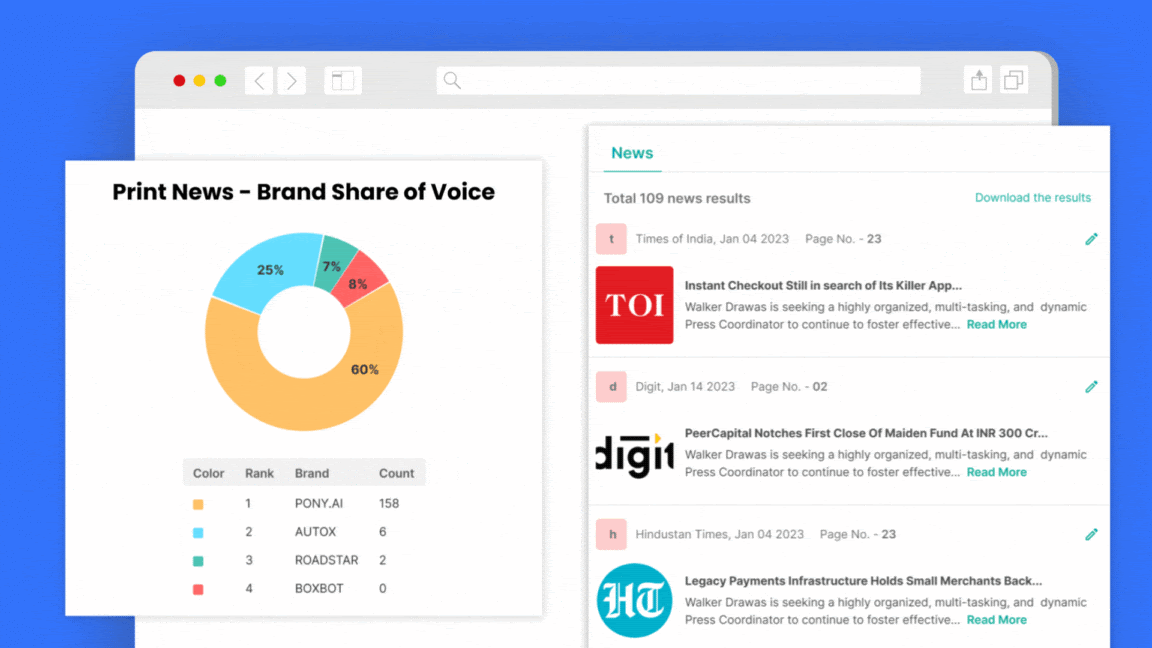Click the yellow minimize window button

coord(200,81)
